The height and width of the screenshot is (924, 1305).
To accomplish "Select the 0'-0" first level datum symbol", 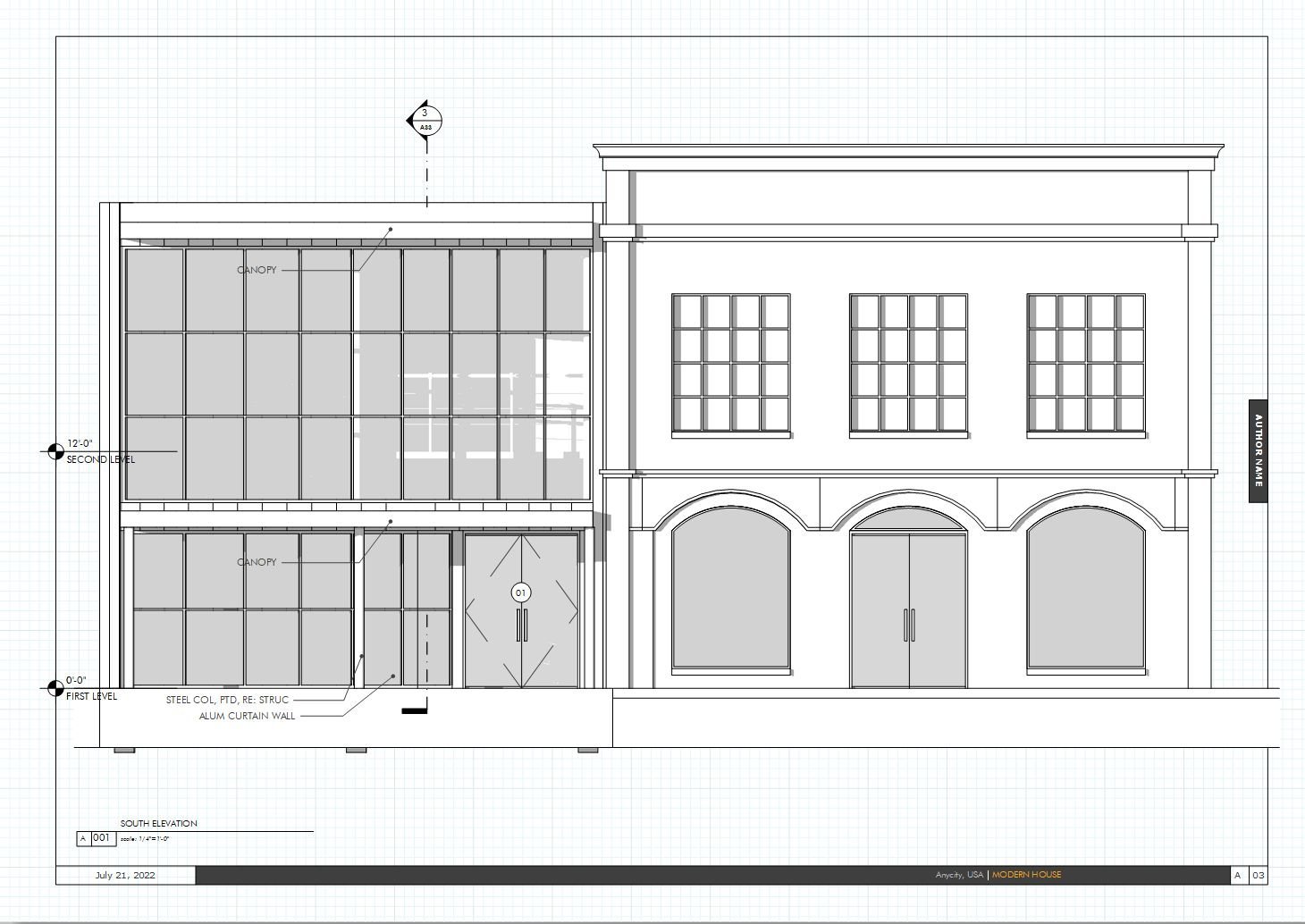I will [55, 688].
